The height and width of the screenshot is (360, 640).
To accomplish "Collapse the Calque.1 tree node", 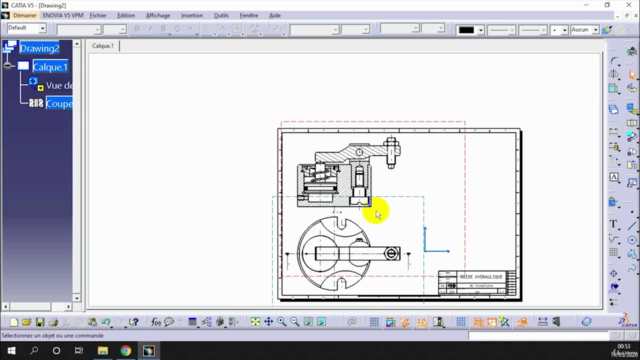I will point(7,66).
